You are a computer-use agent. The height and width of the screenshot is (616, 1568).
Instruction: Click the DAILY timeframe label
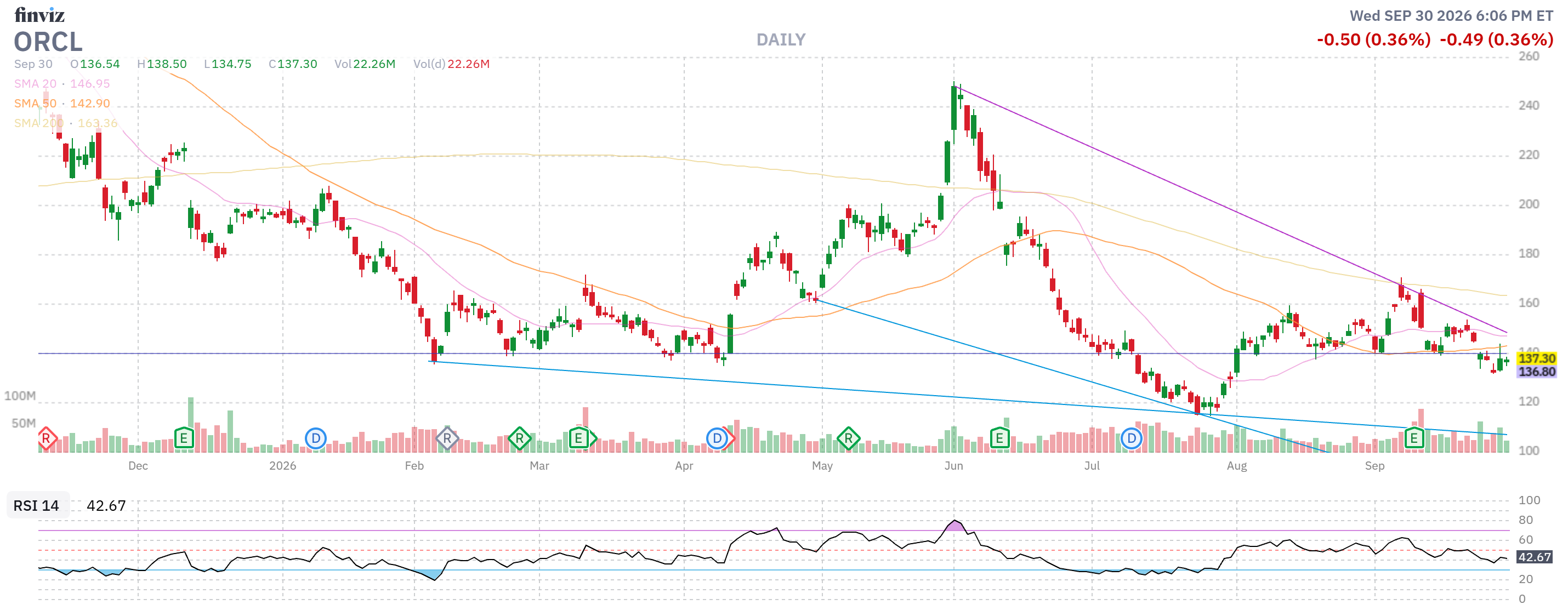tap(781, 40)
